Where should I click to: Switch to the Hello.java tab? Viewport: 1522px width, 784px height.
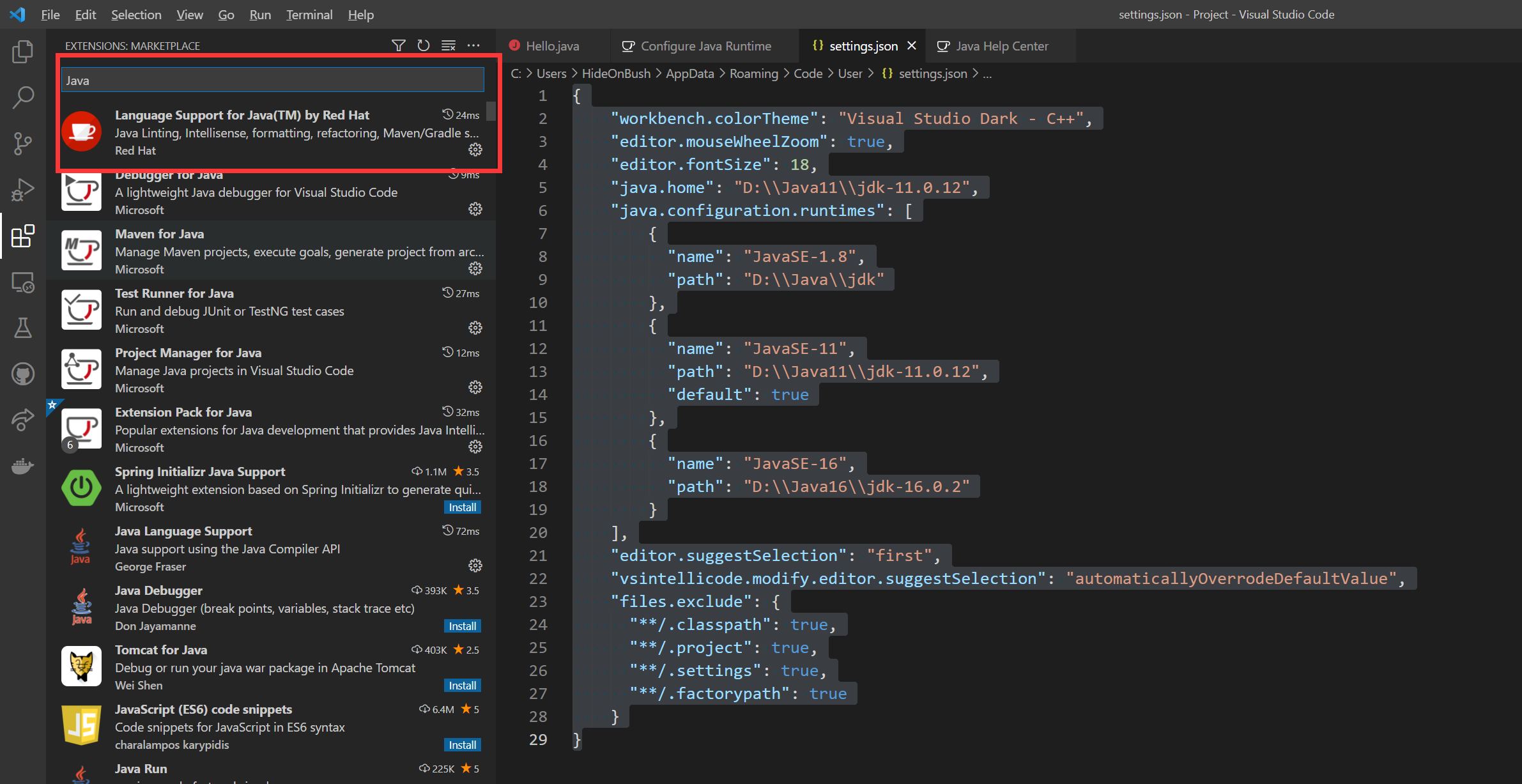(x=552, y=46)
